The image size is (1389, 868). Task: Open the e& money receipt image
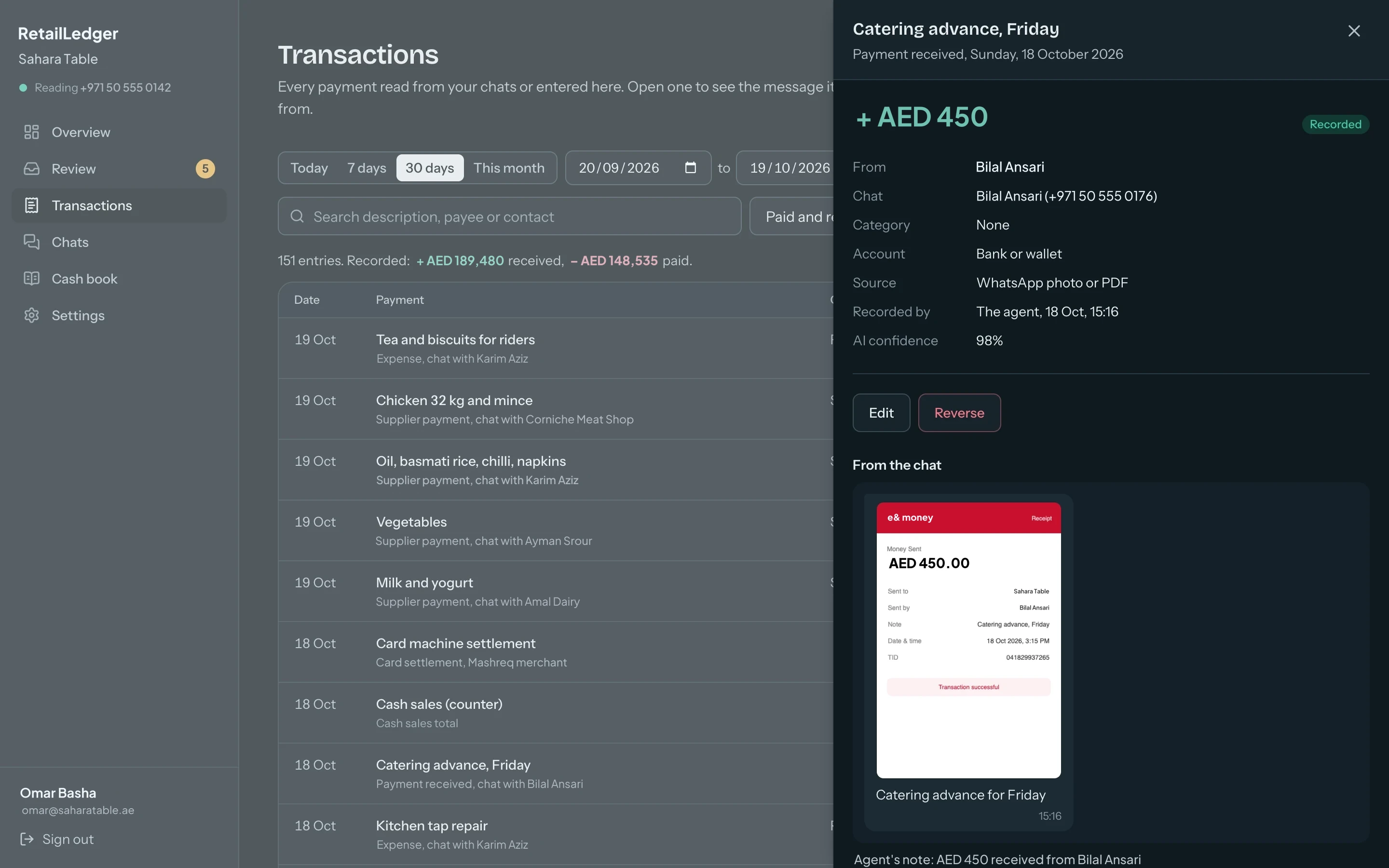tap(968, 640)
